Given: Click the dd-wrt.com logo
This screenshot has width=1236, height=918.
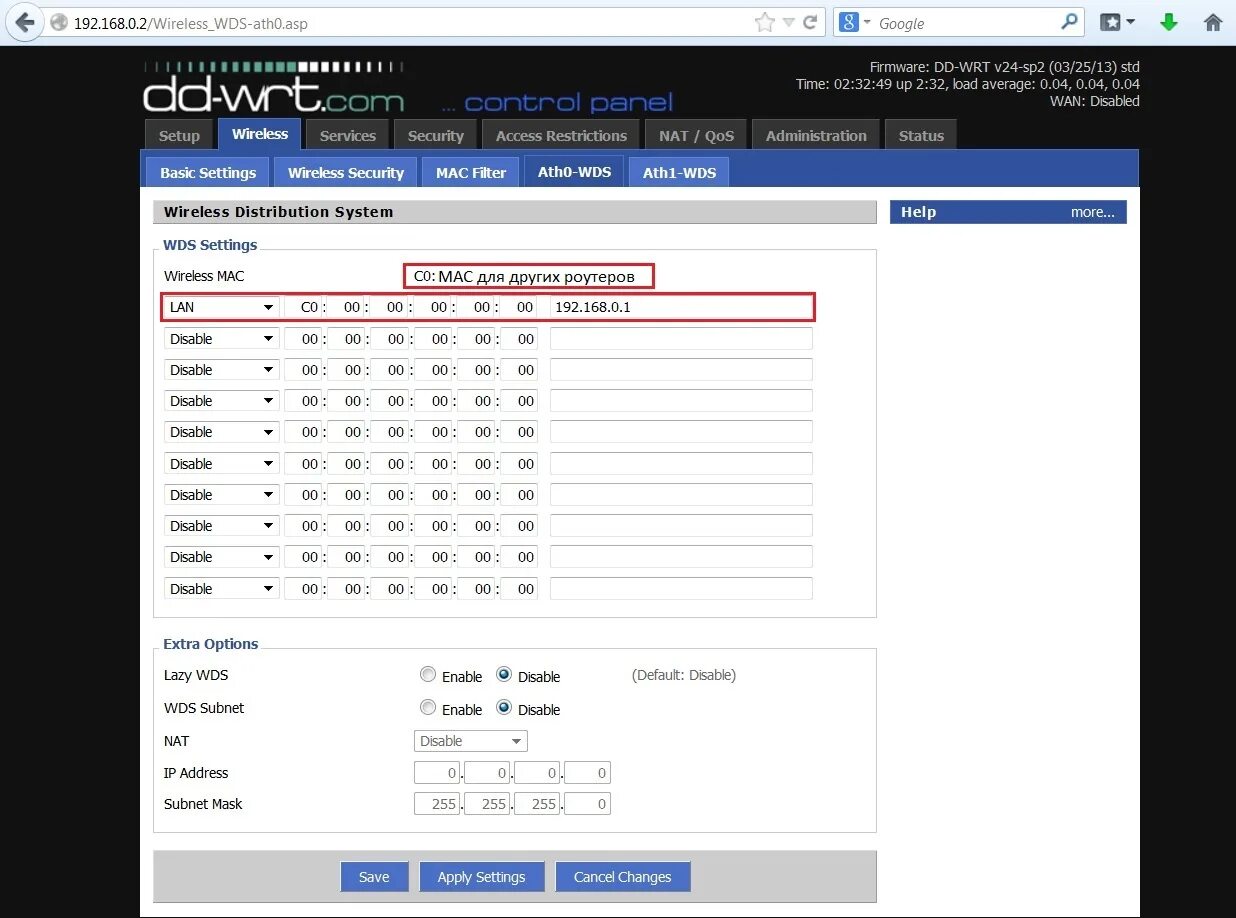Looking at the screenshot, I should pyautogui.click(x=273, y=87).
